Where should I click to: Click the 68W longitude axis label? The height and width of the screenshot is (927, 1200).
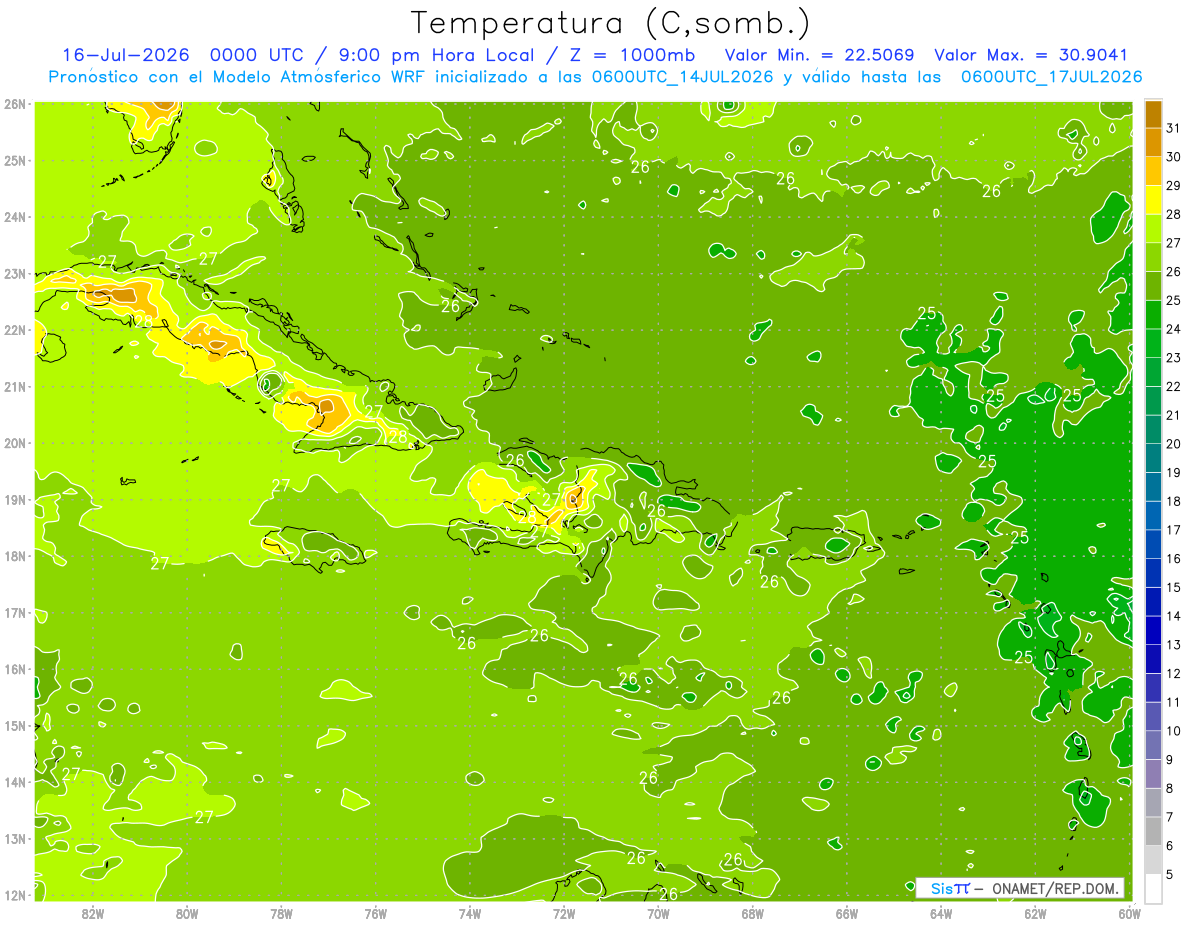pyautogui.click(x=752, y=913)
